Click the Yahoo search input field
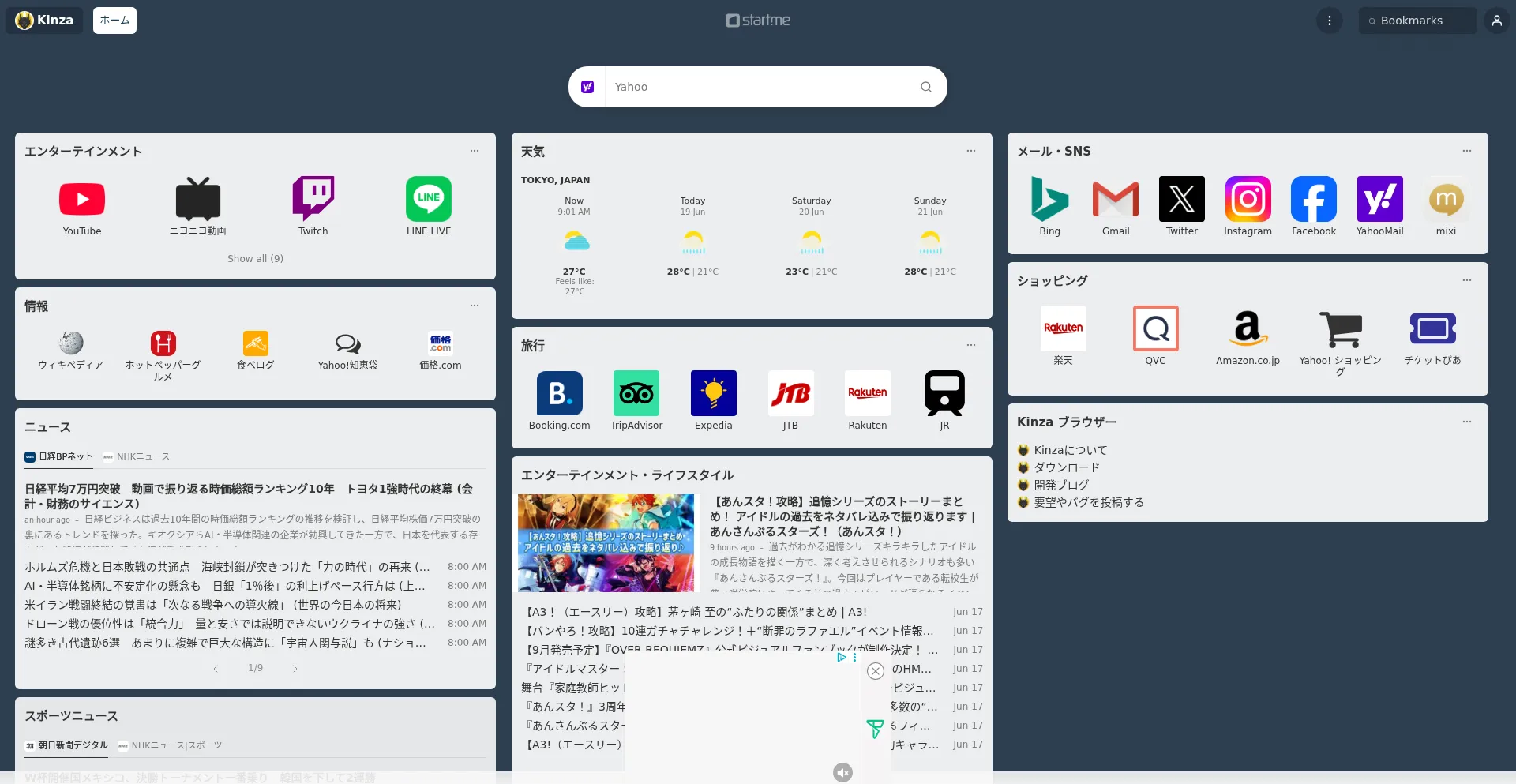 758,87
